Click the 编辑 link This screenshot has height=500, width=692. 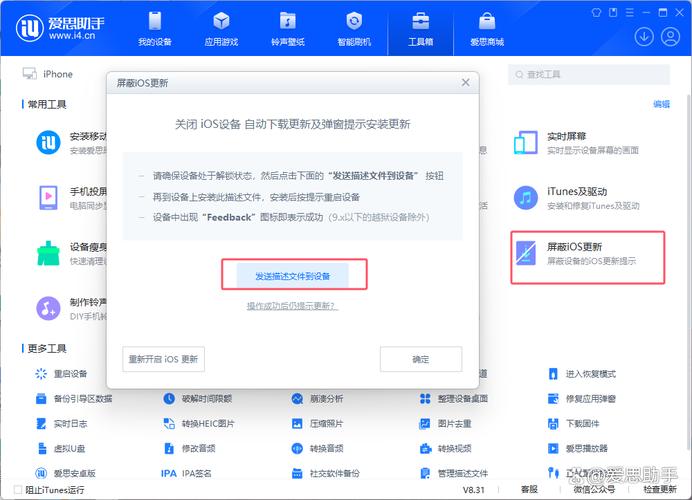click(661, 104)
